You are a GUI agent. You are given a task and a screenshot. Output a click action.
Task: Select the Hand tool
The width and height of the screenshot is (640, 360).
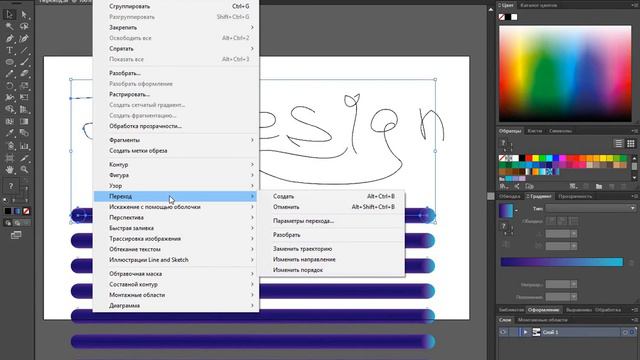[x=9, y=169]
